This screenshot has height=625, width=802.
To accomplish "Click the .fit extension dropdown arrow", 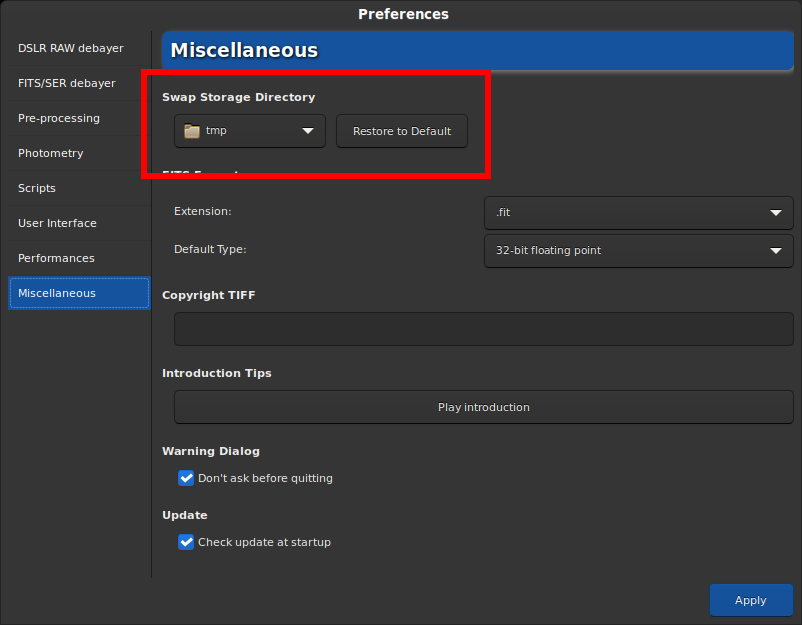I will click(x=775, y=212).
